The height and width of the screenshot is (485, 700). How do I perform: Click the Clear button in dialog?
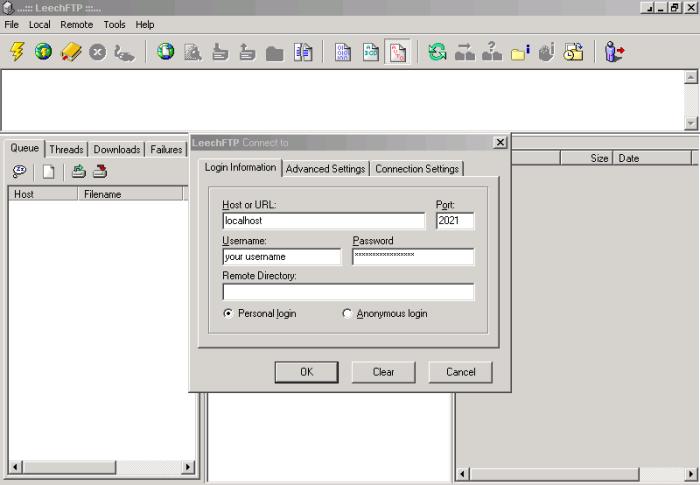point(383,372)
